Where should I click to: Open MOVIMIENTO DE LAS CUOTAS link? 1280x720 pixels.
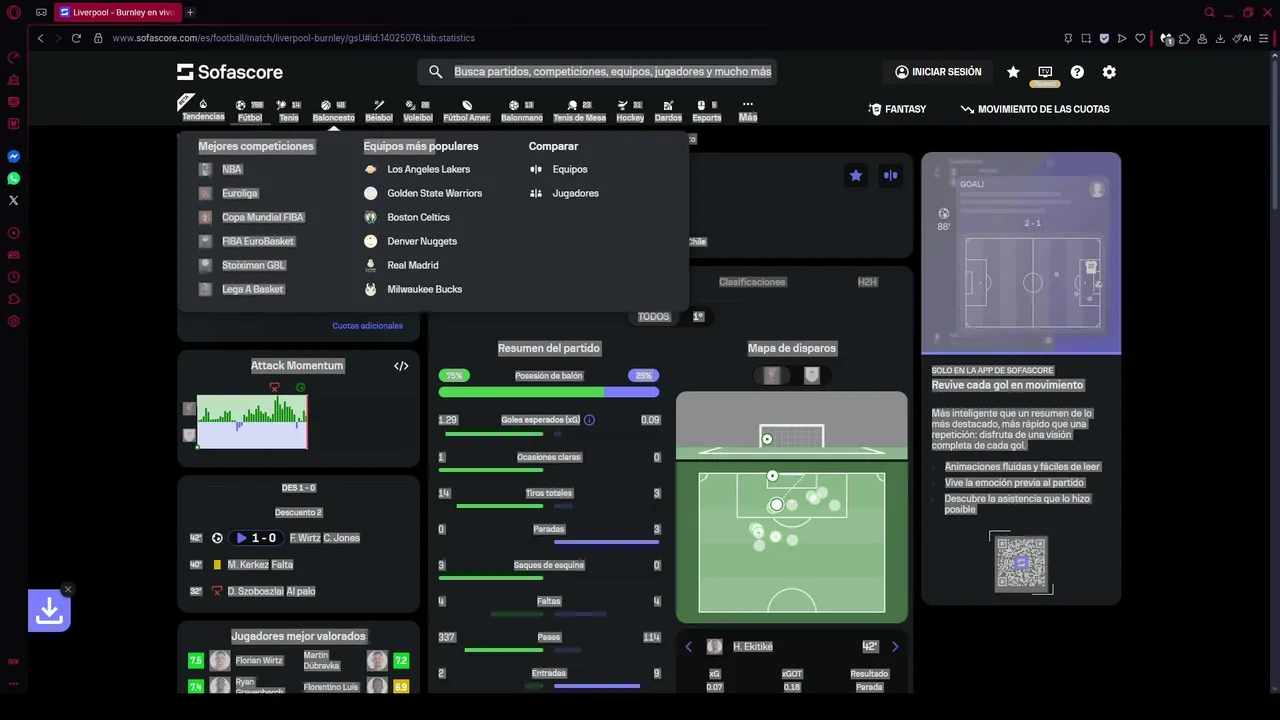1035,109
